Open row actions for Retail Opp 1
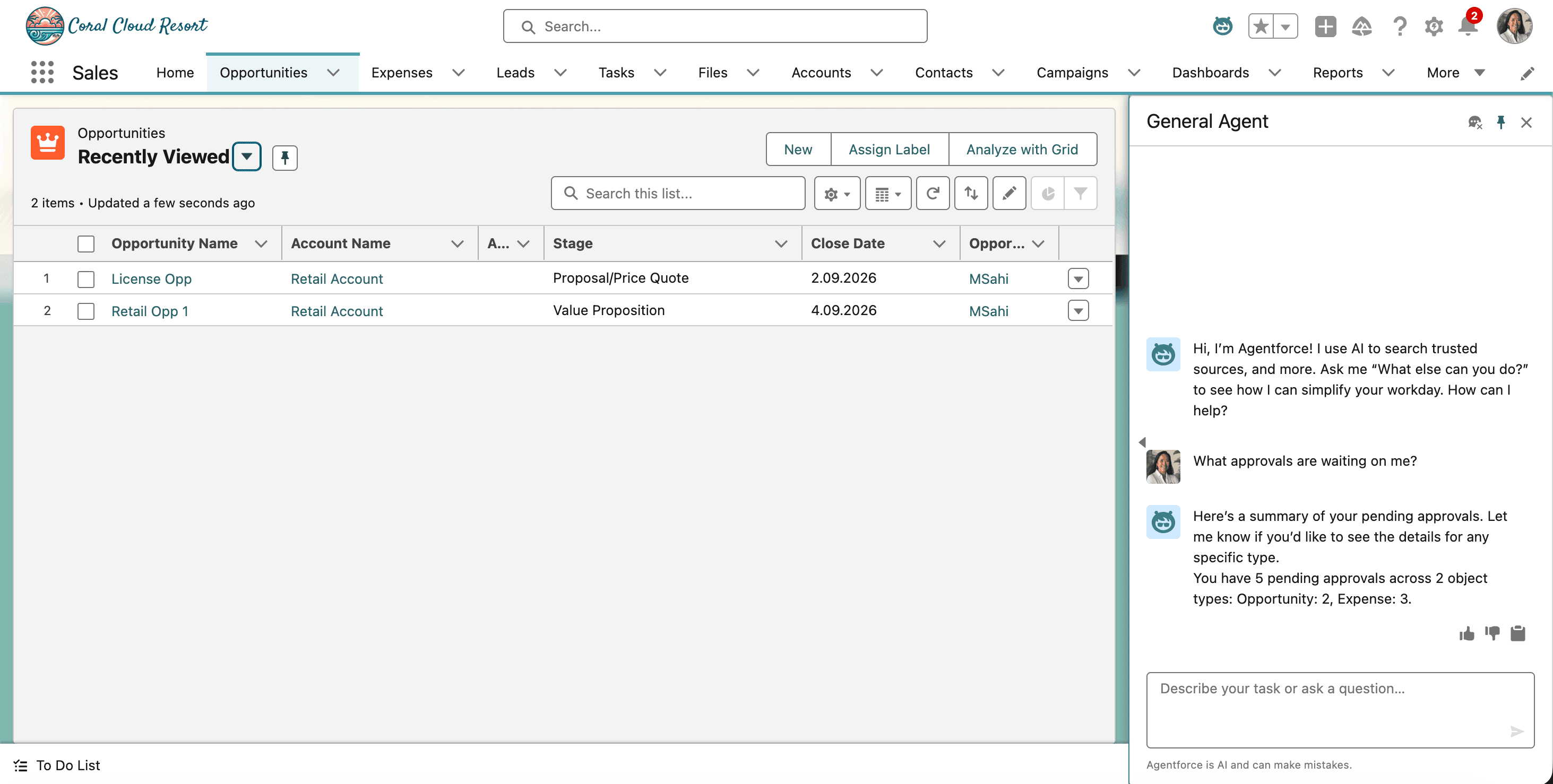The width and height of the screenshot is (1553, 784). [1078, 311]
